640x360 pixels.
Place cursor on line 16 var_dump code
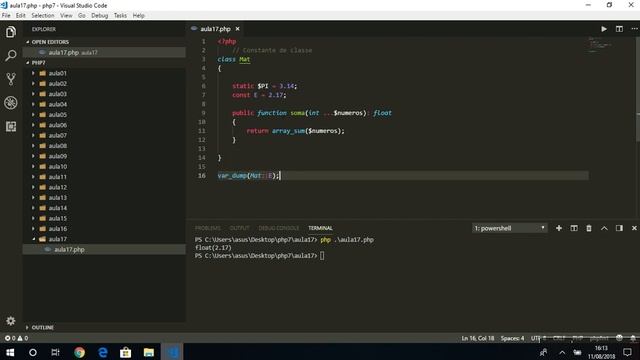coord(249,176)
